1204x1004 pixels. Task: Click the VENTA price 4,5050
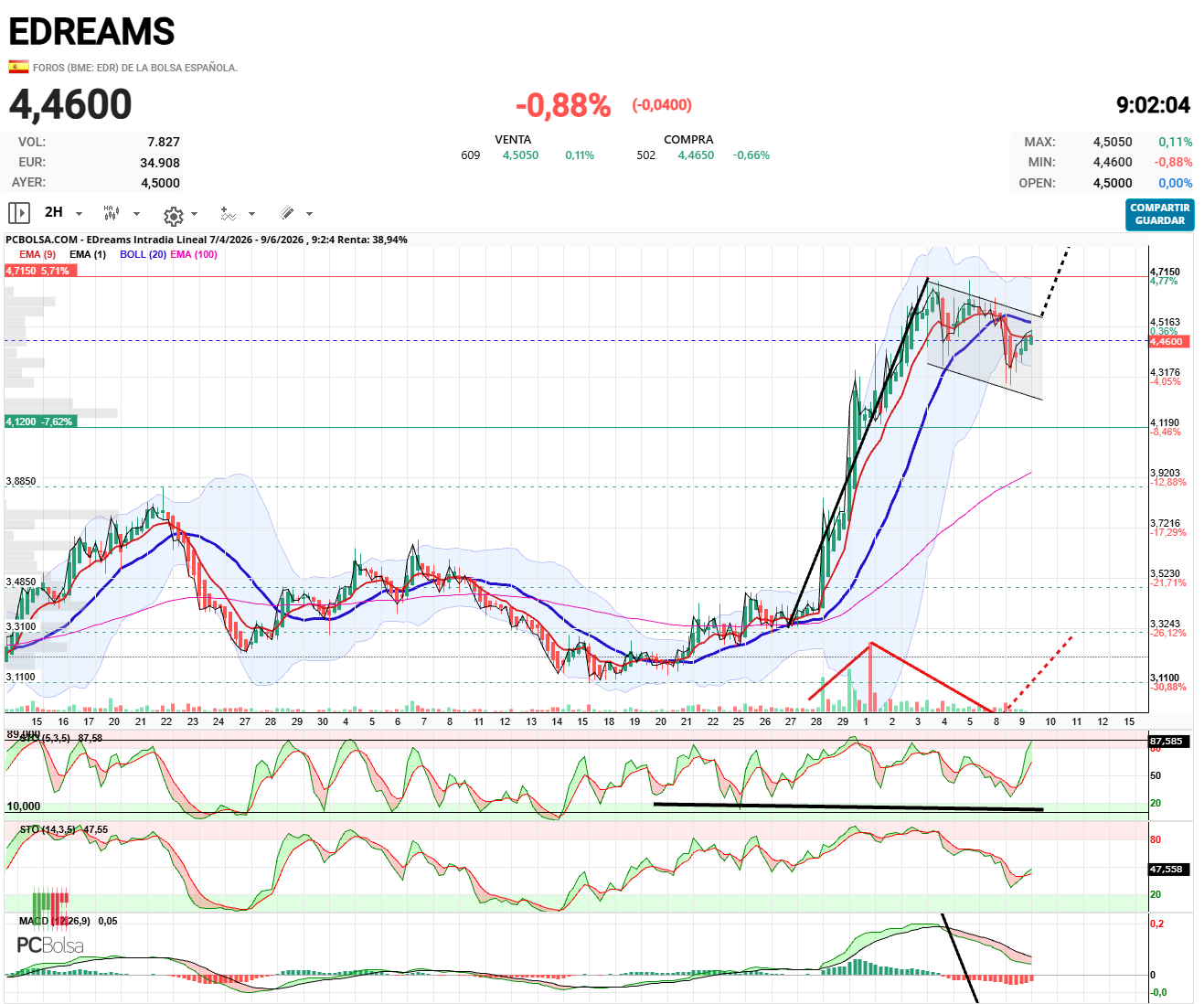520,155
